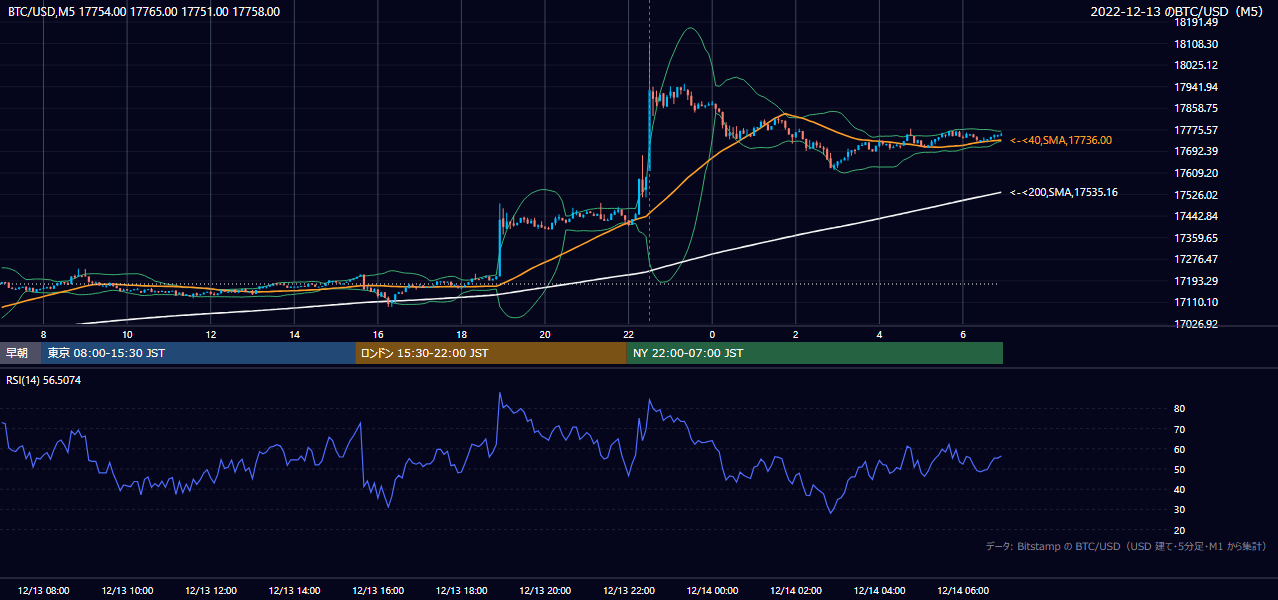1278x600 pixels.
Task: Click the hour label 22 under the price chart
Action: point(628,334)
